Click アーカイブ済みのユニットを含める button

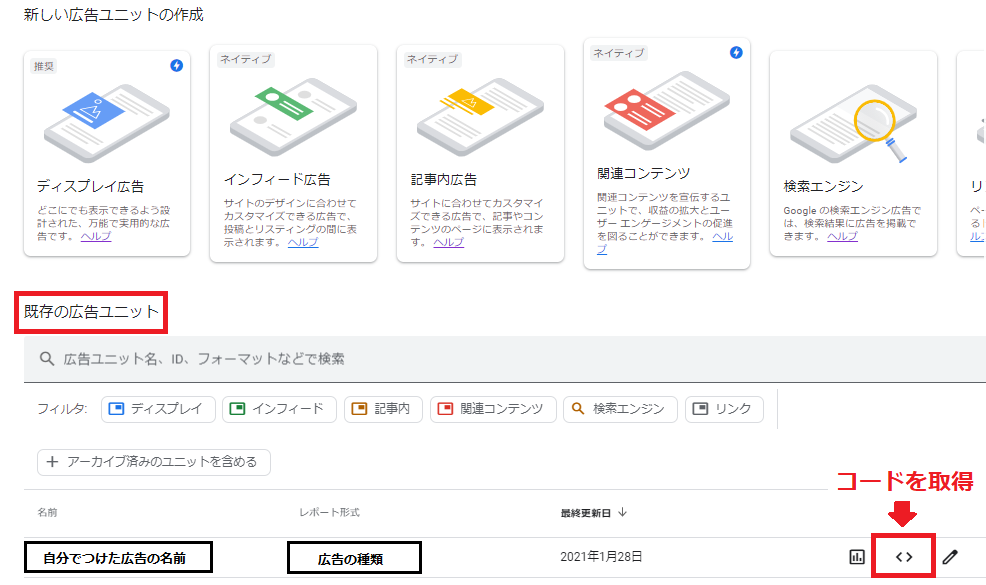(154, 462)
